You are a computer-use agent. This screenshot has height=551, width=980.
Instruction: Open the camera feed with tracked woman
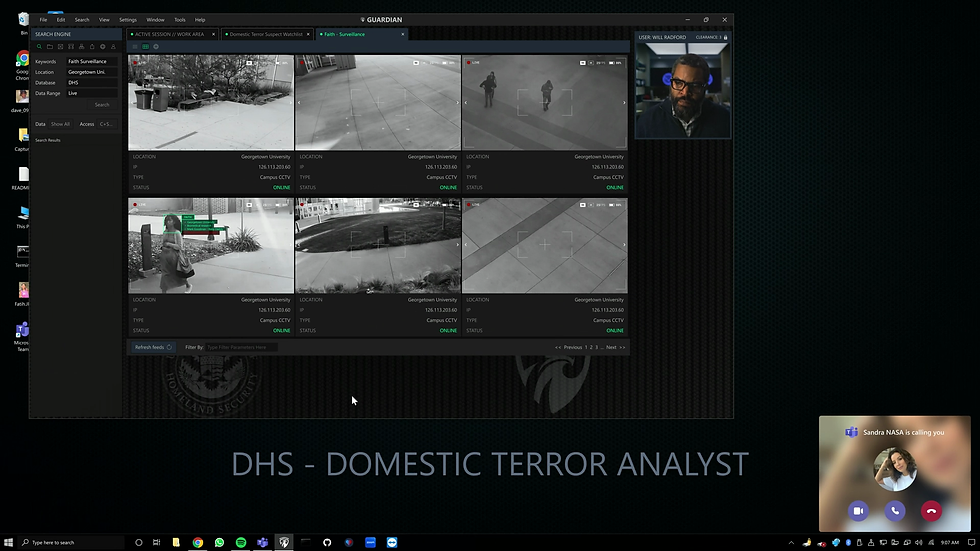click(211, 246)
